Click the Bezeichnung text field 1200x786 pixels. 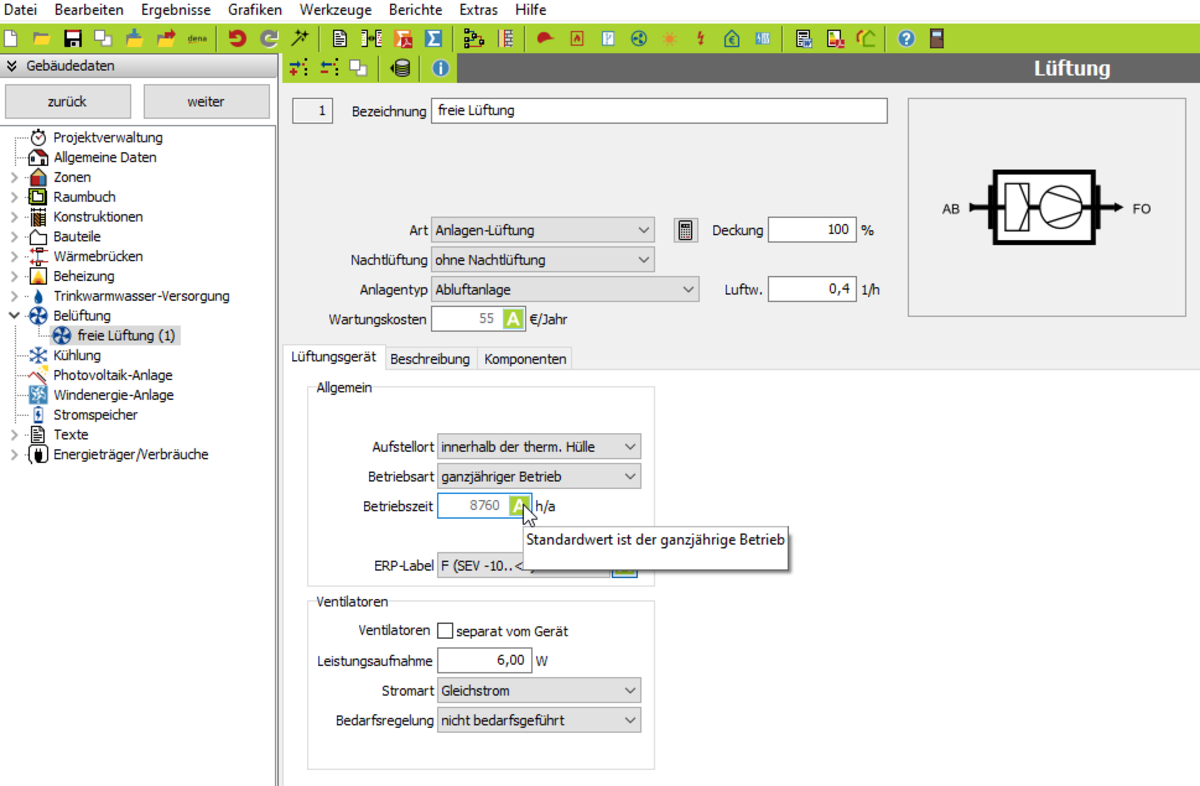[x=658, y=111]
